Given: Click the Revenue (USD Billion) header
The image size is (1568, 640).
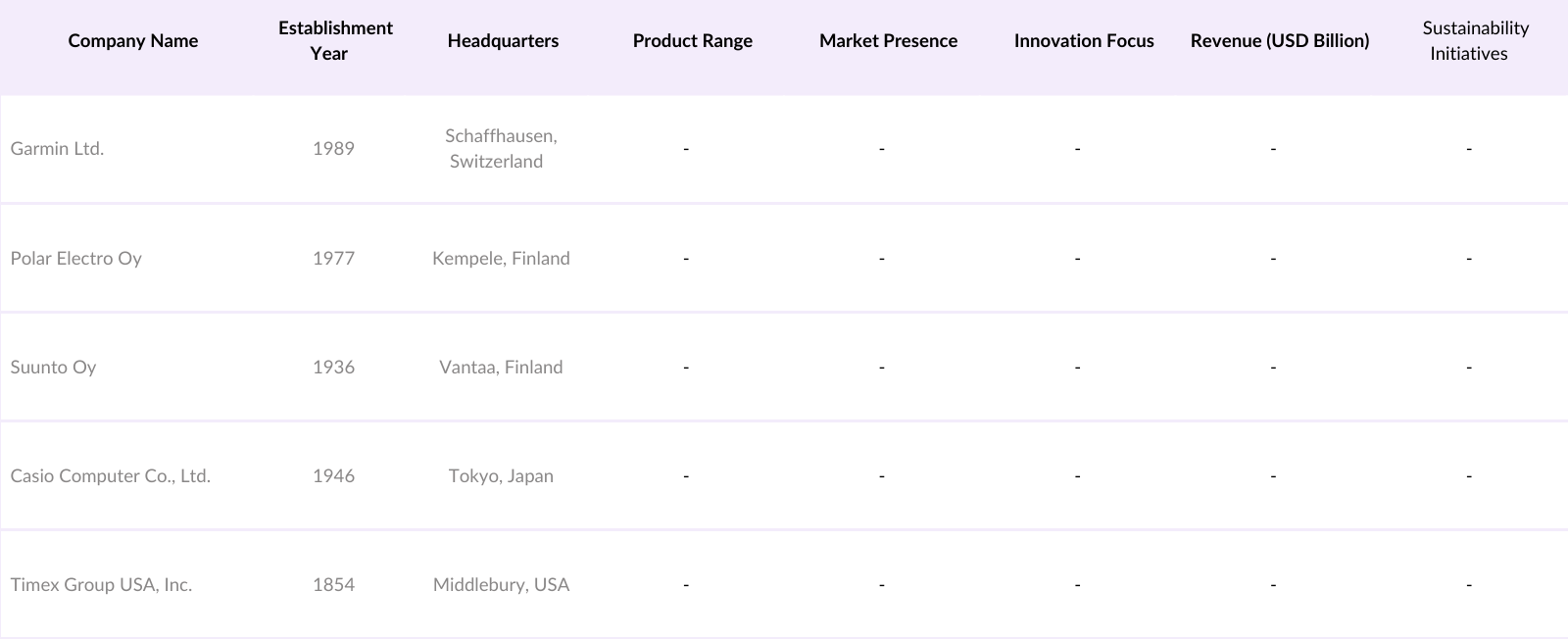Looking at the screenshot, I should [x=1280, y=41].
